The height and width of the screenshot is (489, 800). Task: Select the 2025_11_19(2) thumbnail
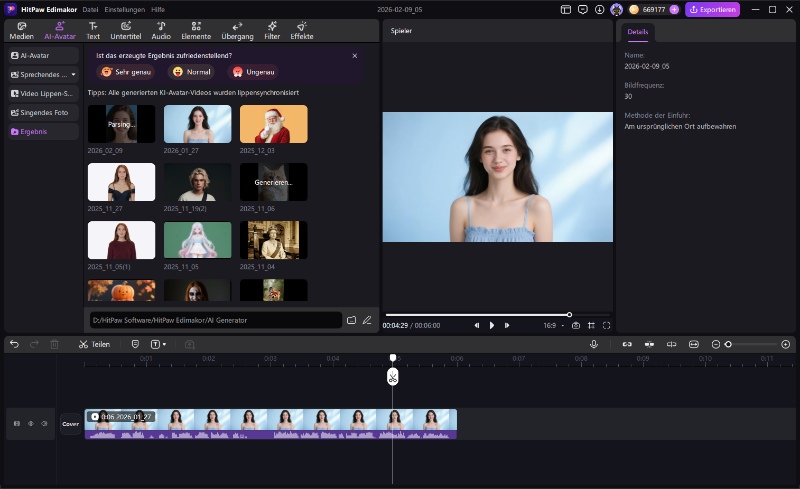click(197, 182)
